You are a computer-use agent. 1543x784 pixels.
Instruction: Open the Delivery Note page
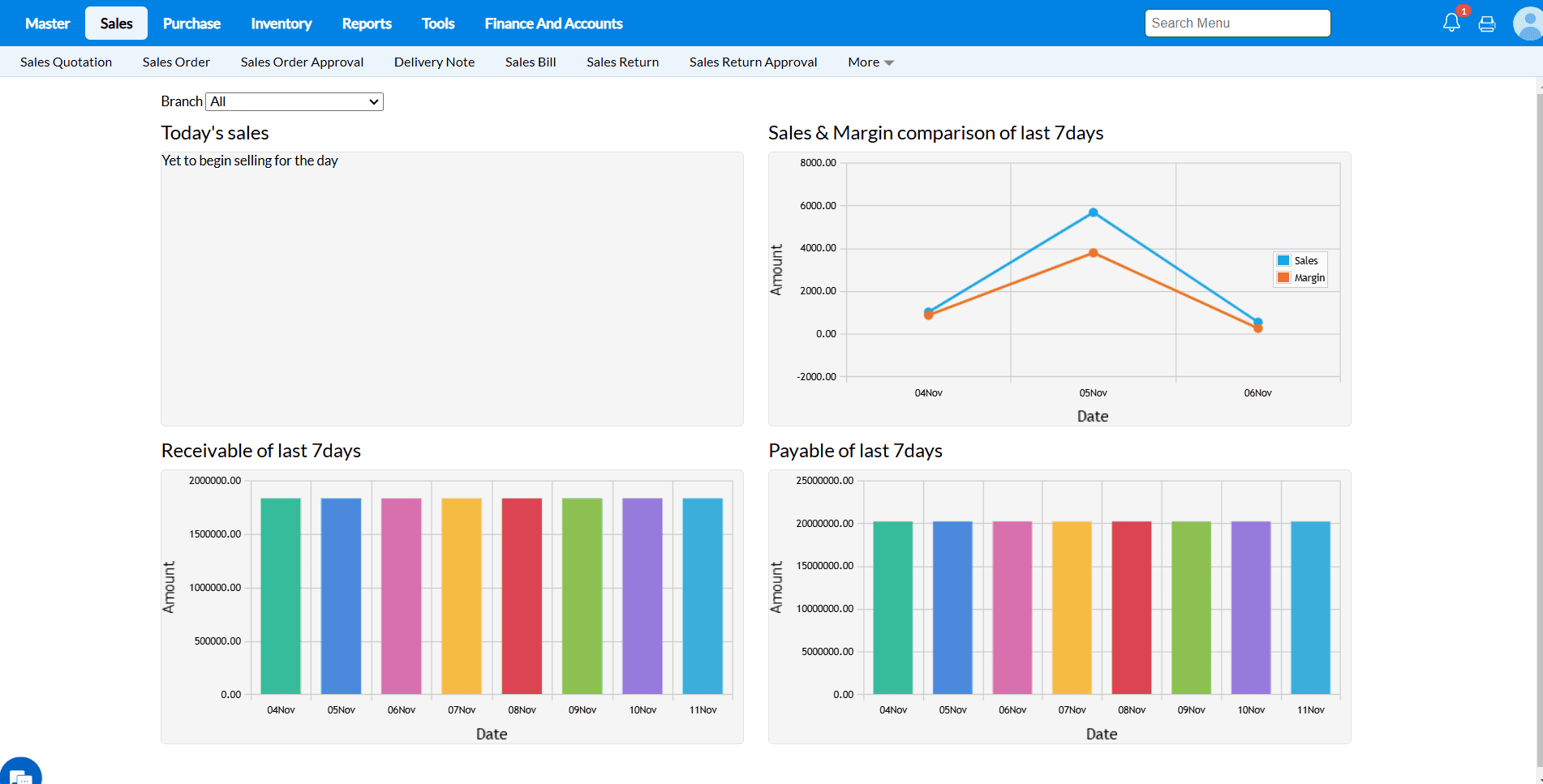[434, 62]
